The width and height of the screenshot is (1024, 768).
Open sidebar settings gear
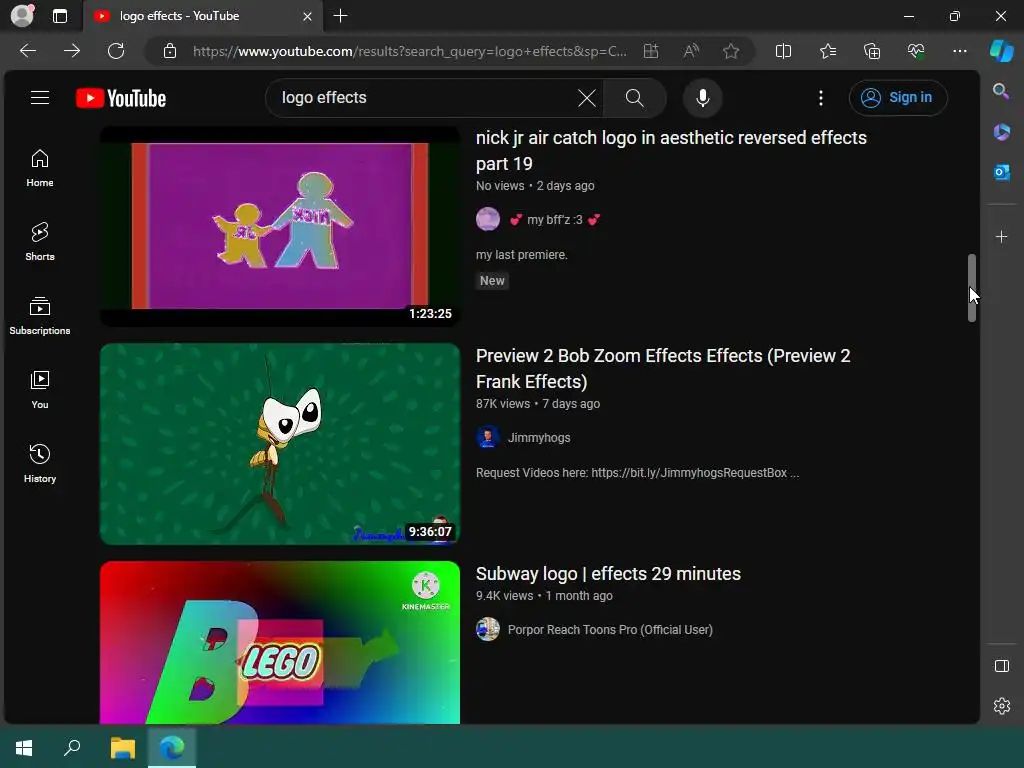point(1001,706)
